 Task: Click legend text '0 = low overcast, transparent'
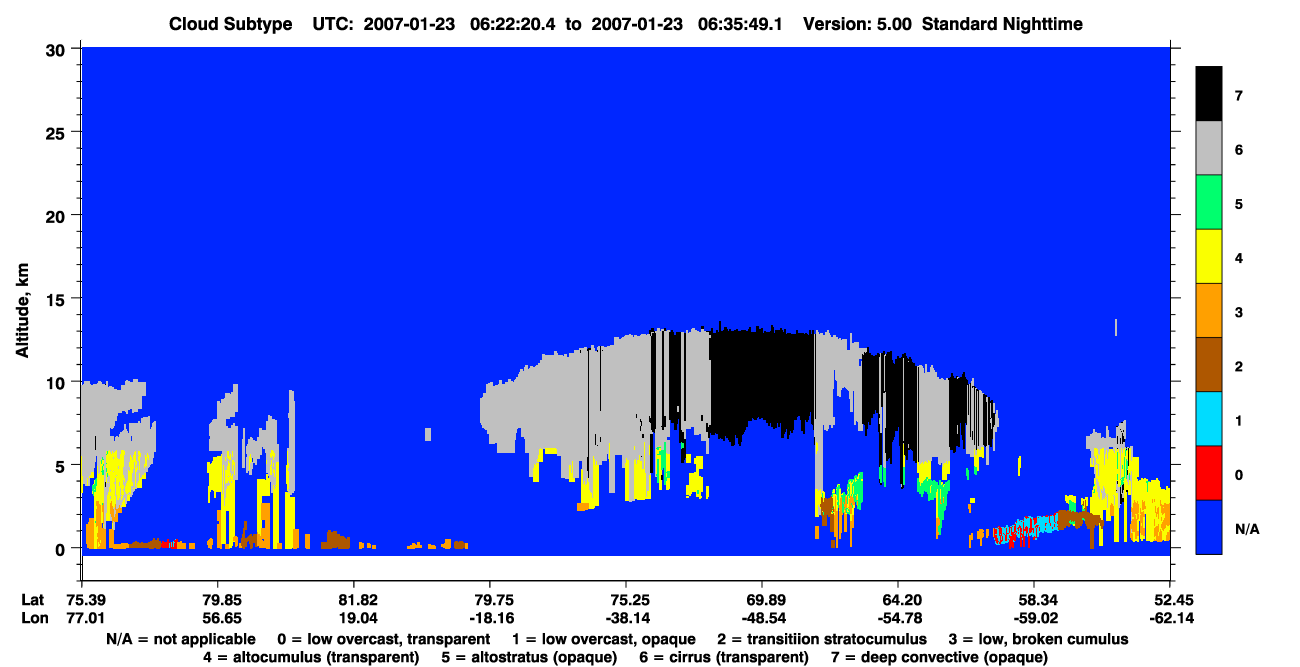383,639
